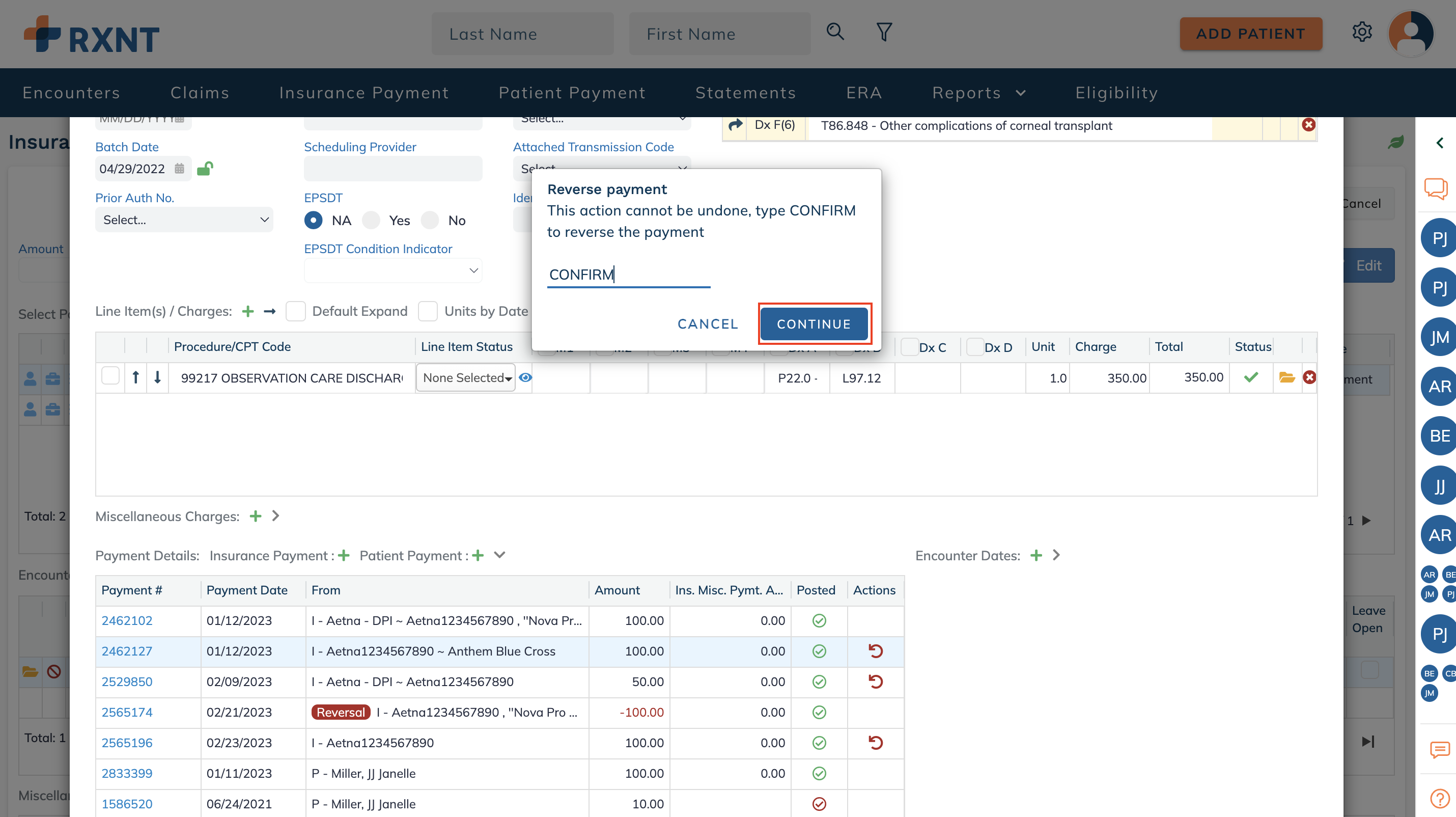Click the Scheduling Provider field
Screen dimensions: 1456x817
point(393,169)
